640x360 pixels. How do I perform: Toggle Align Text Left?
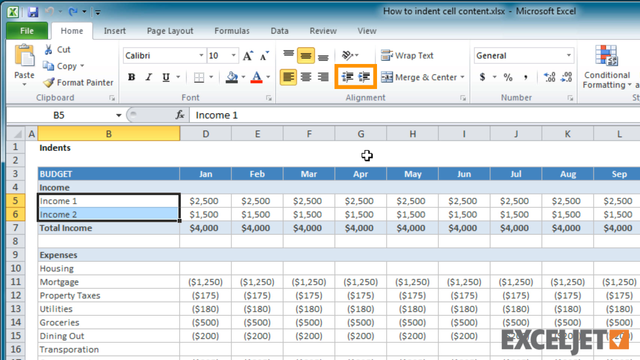289,77
